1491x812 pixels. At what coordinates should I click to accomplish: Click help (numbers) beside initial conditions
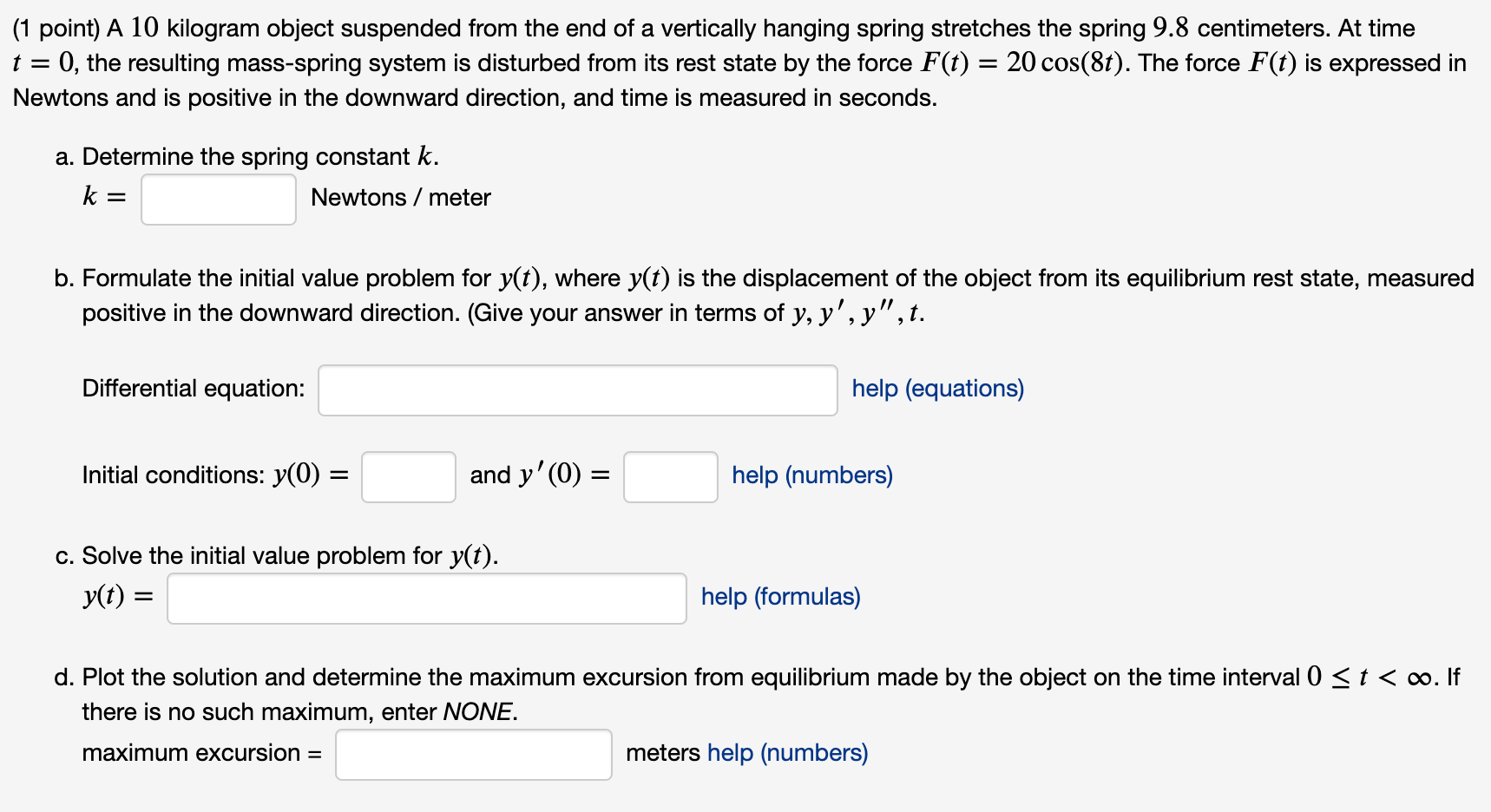[x=811, y=475]
